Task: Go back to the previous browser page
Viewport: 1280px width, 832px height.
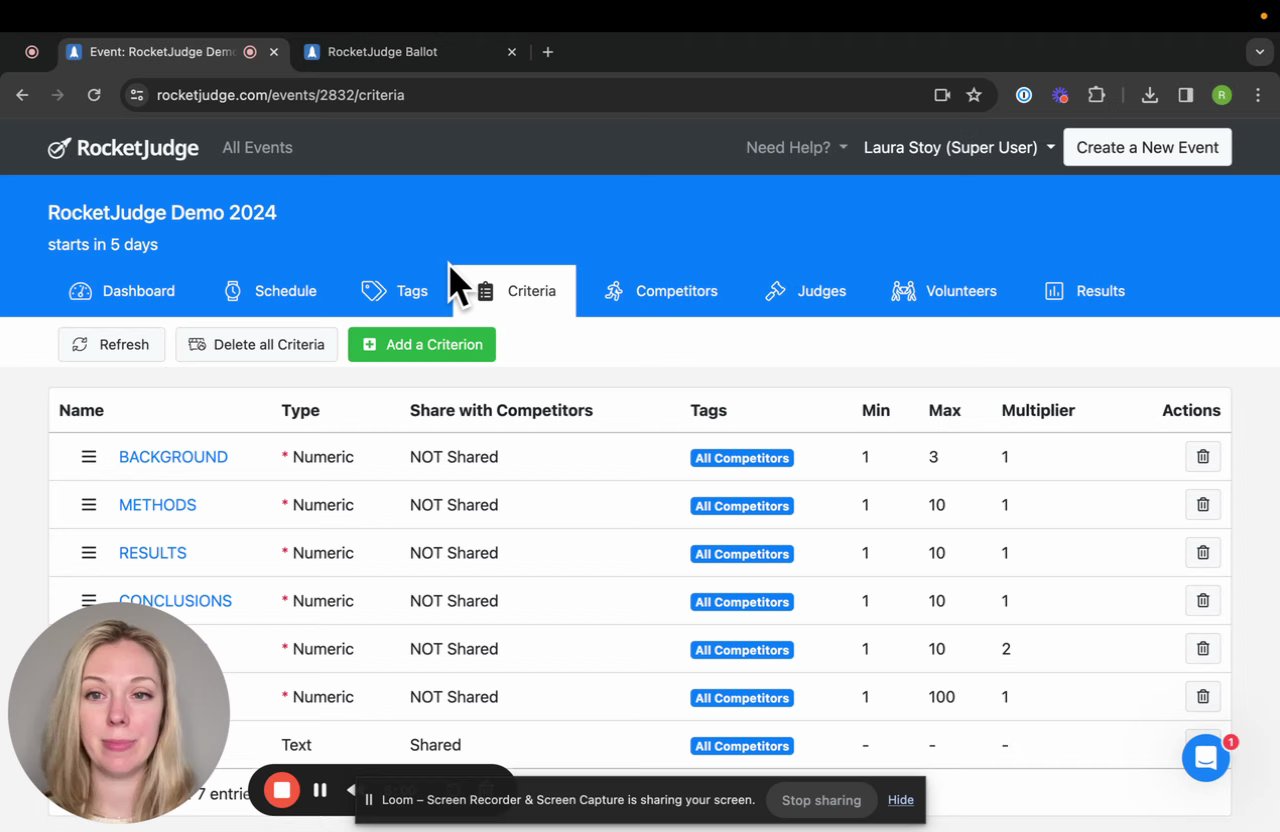Action: click(22, 95)
